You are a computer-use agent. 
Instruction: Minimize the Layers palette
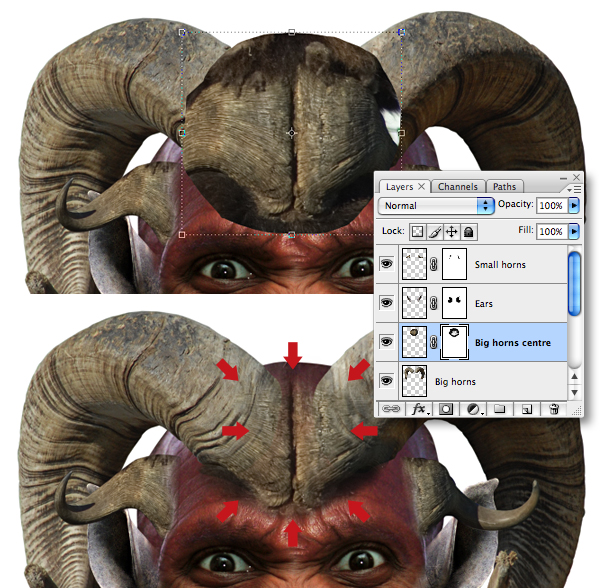tap(563, 178)
